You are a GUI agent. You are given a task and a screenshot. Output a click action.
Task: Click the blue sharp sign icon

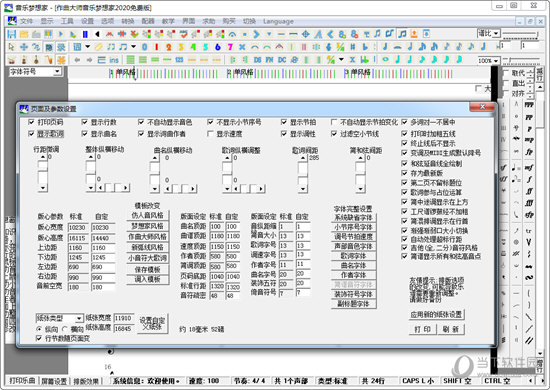[353, 47]
